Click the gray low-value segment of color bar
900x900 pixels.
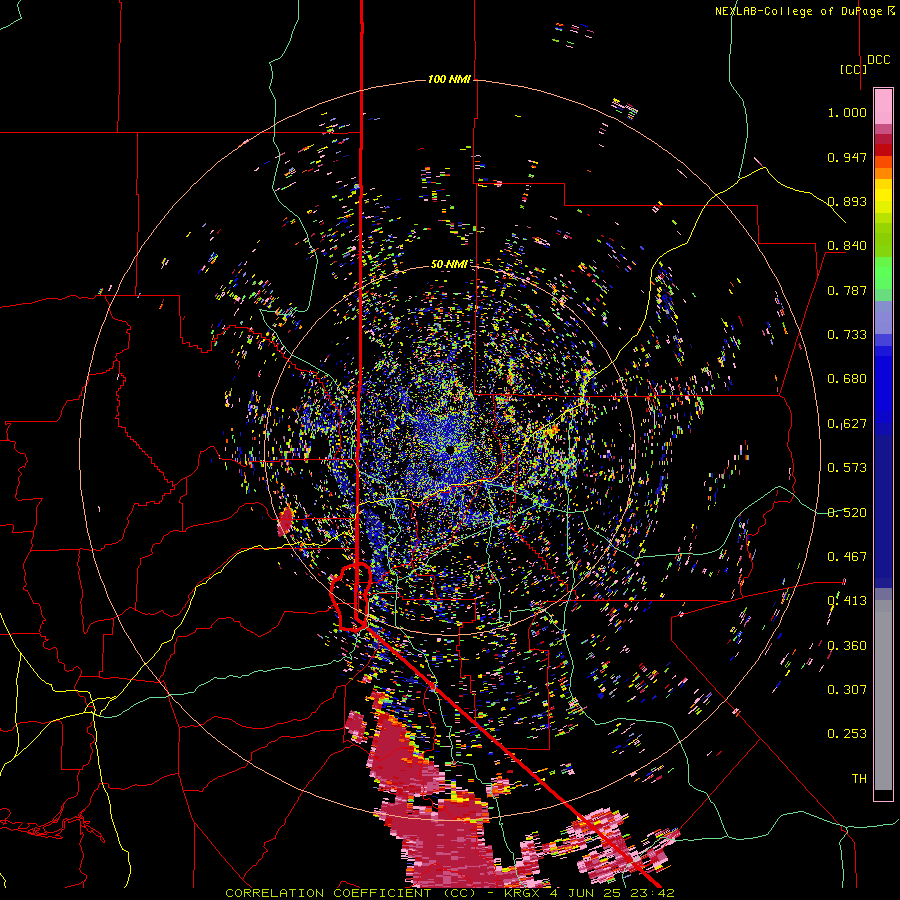point(883,695)
